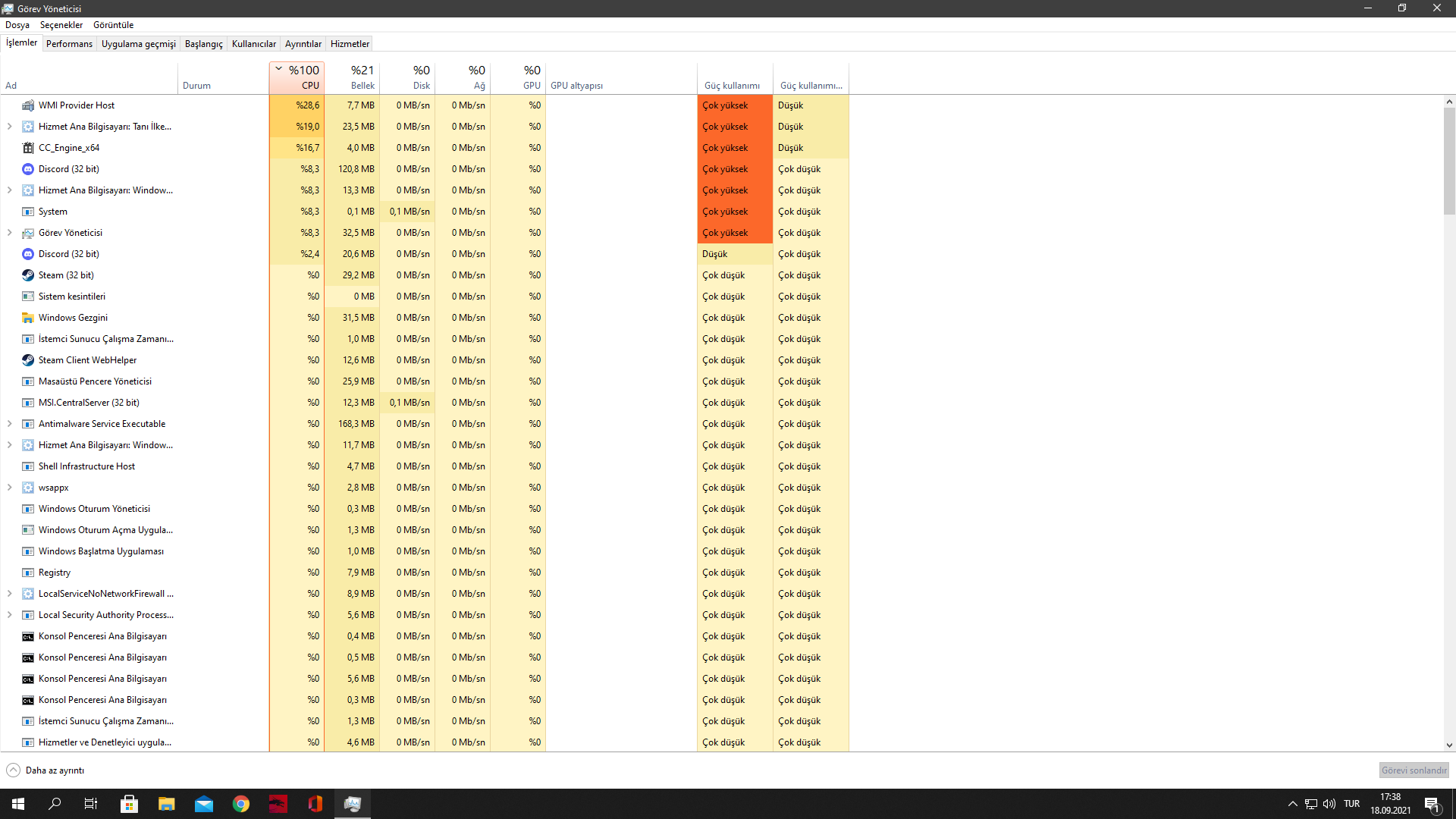This screenshot has height=819, width=1456.
Task: Click the Antimalware Service Executable icon
Action: (x=28, y=423)
